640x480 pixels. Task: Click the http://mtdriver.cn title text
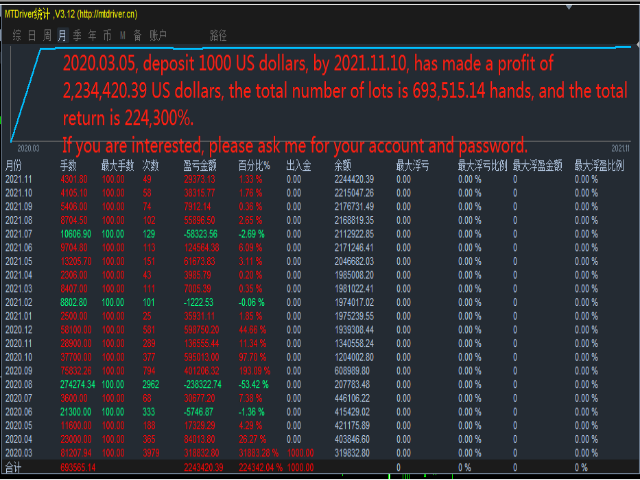pyautogui.click(x=108, y=14)
